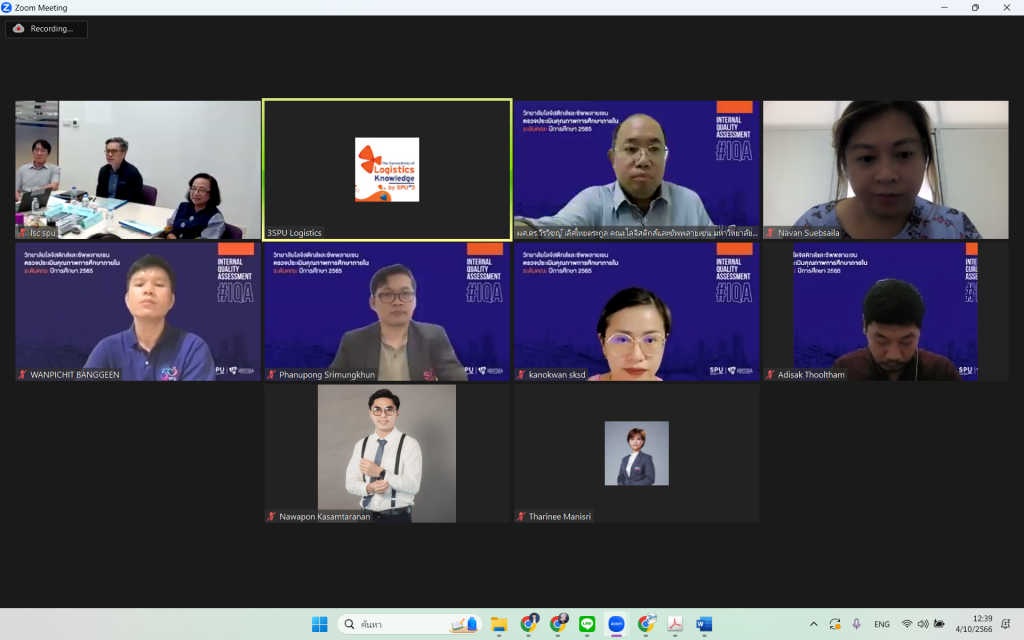
Task: Select the lsc spu meeting room video tile
Action: tap(138, 170)
